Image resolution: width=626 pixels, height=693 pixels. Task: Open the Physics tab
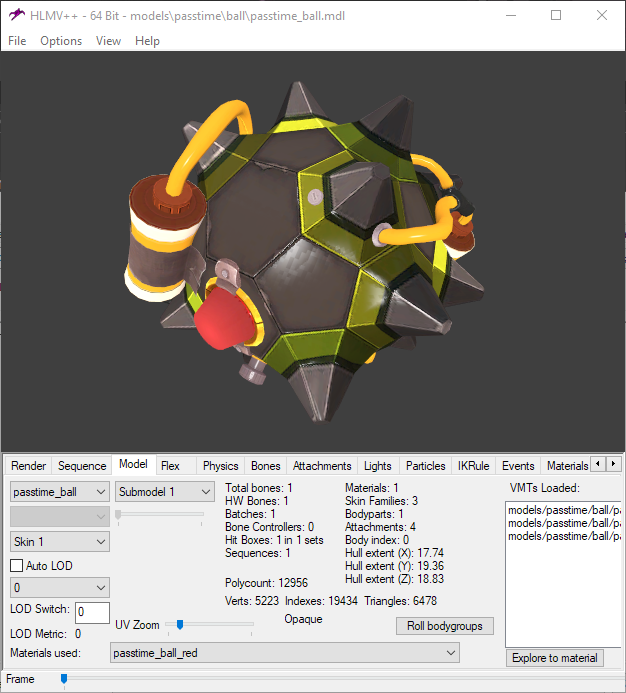point(220,466)
